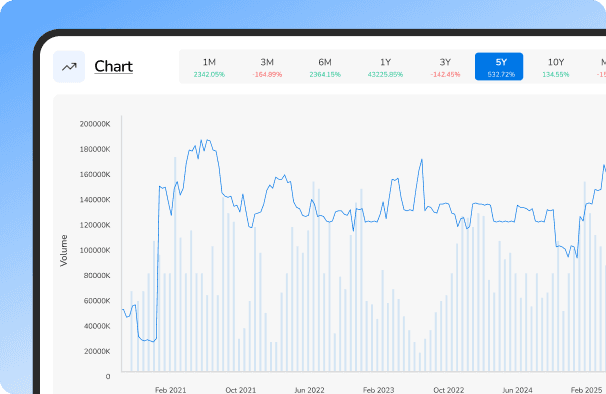The height and width of the screenshot is (394, 606).
Task: Click the Feb 2023 x-axis label
Action: pyautogui.click(x=378, y=390)
